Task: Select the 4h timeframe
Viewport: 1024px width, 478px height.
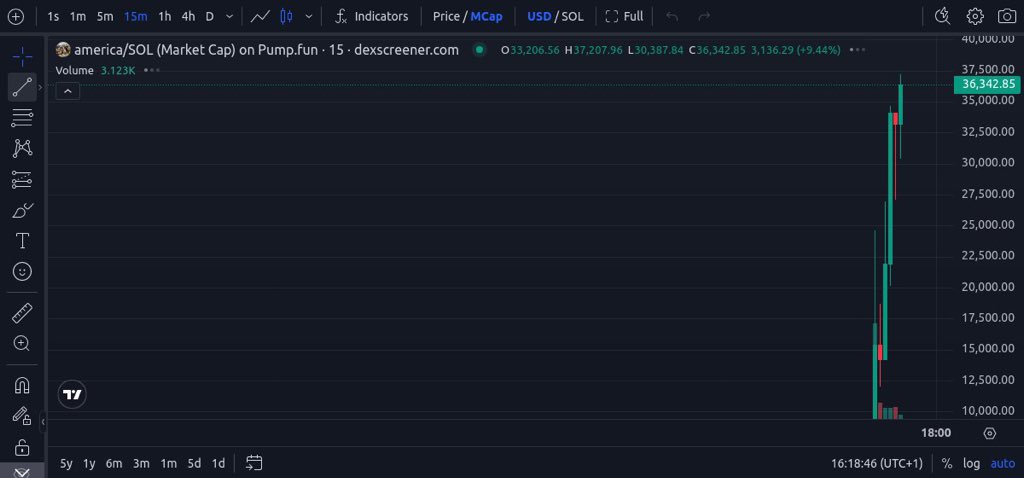Action: click(x=188, y=16)
